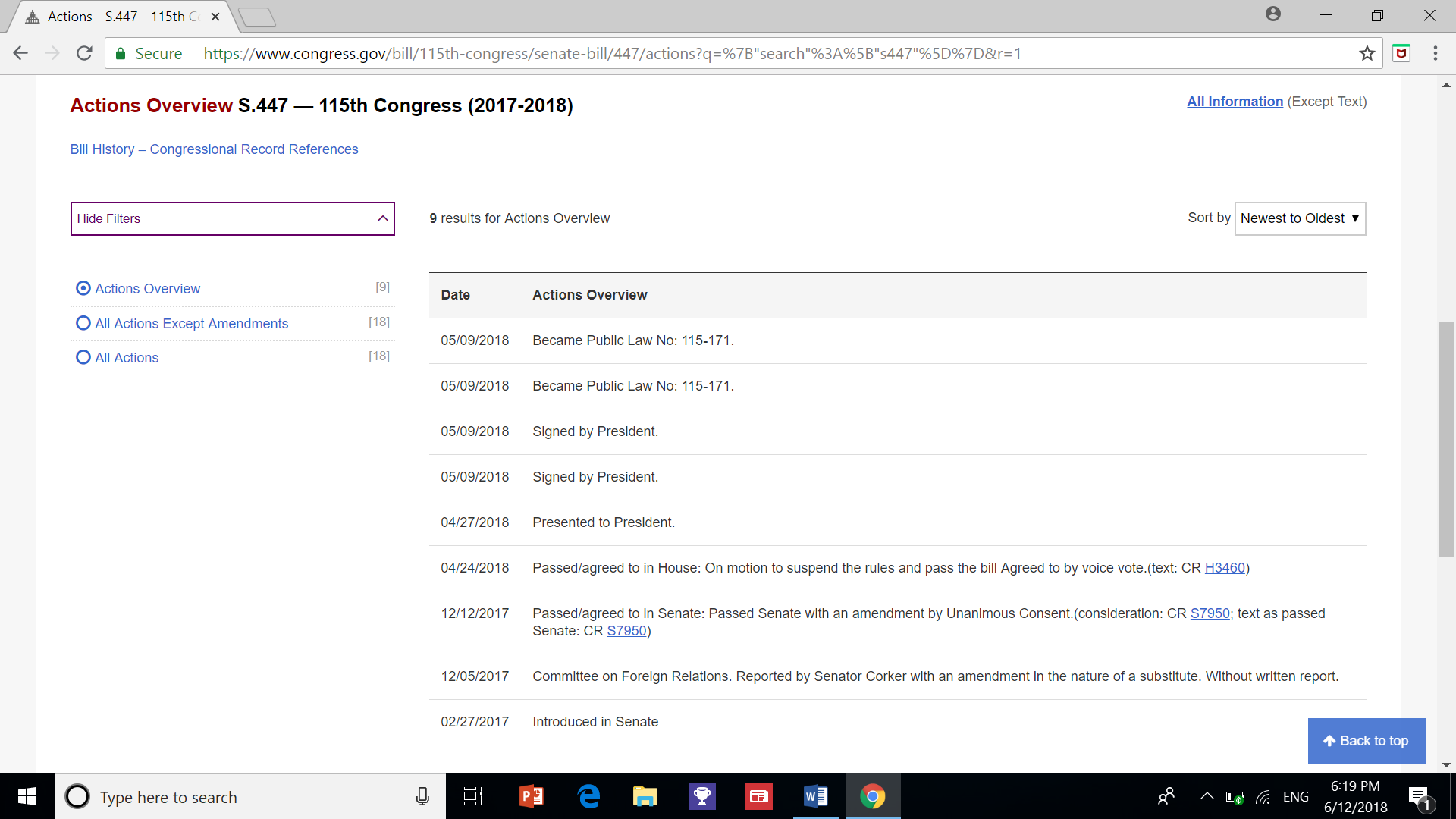Viewport: 1456px width, 819px height.
Task: Click the green secure padlock icon
Action: [120, 54]
